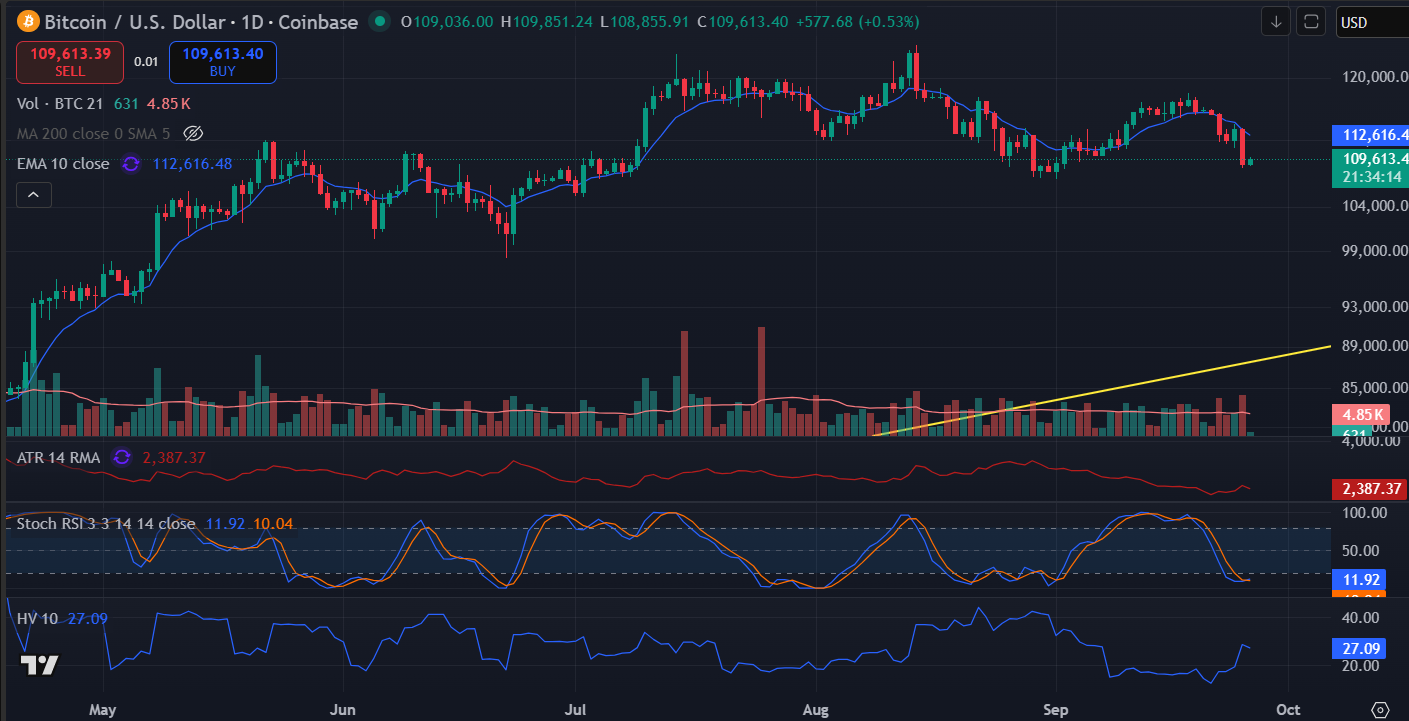Viewport: 1409px width, 721px height.
Task: Click the TradingView logo
Action: 40,665
